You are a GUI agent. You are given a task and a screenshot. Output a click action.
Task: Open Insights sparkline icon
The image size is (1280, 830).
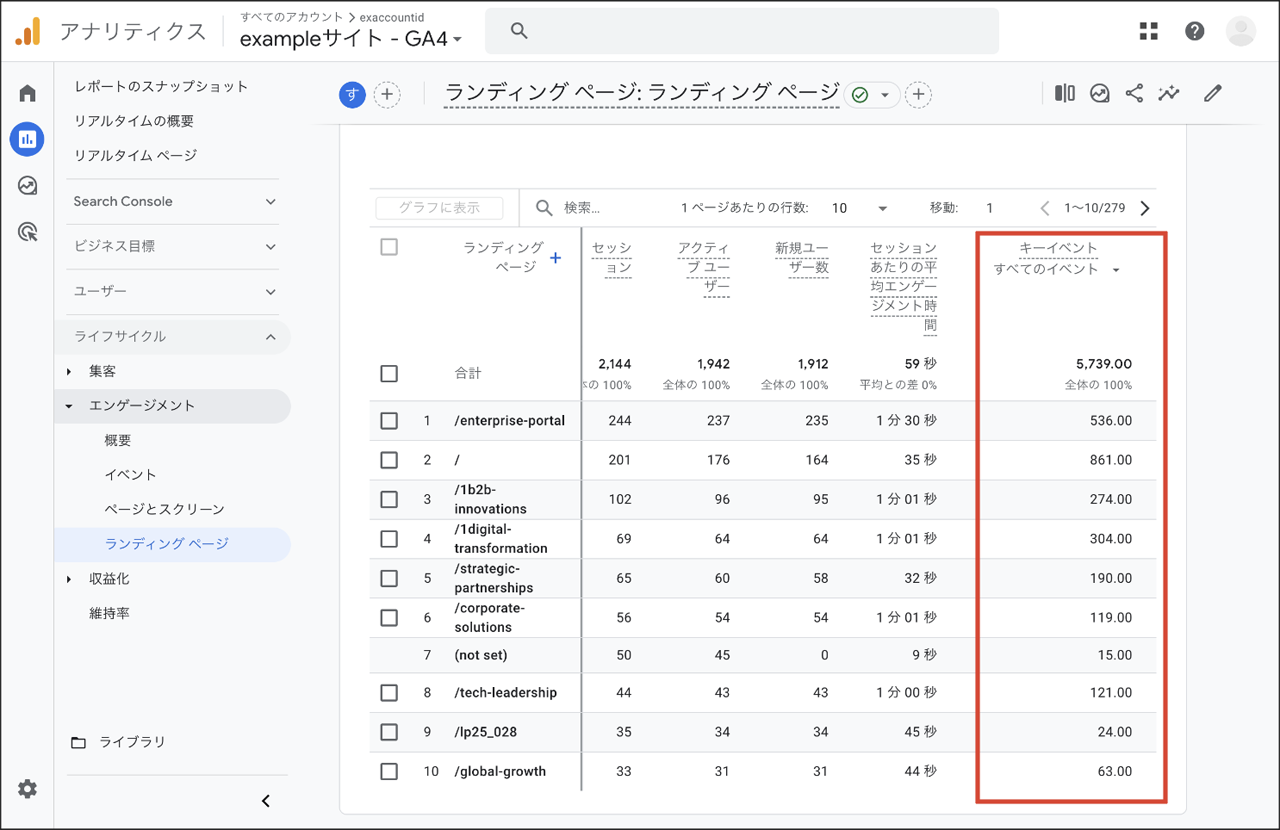pos(1168,93)
